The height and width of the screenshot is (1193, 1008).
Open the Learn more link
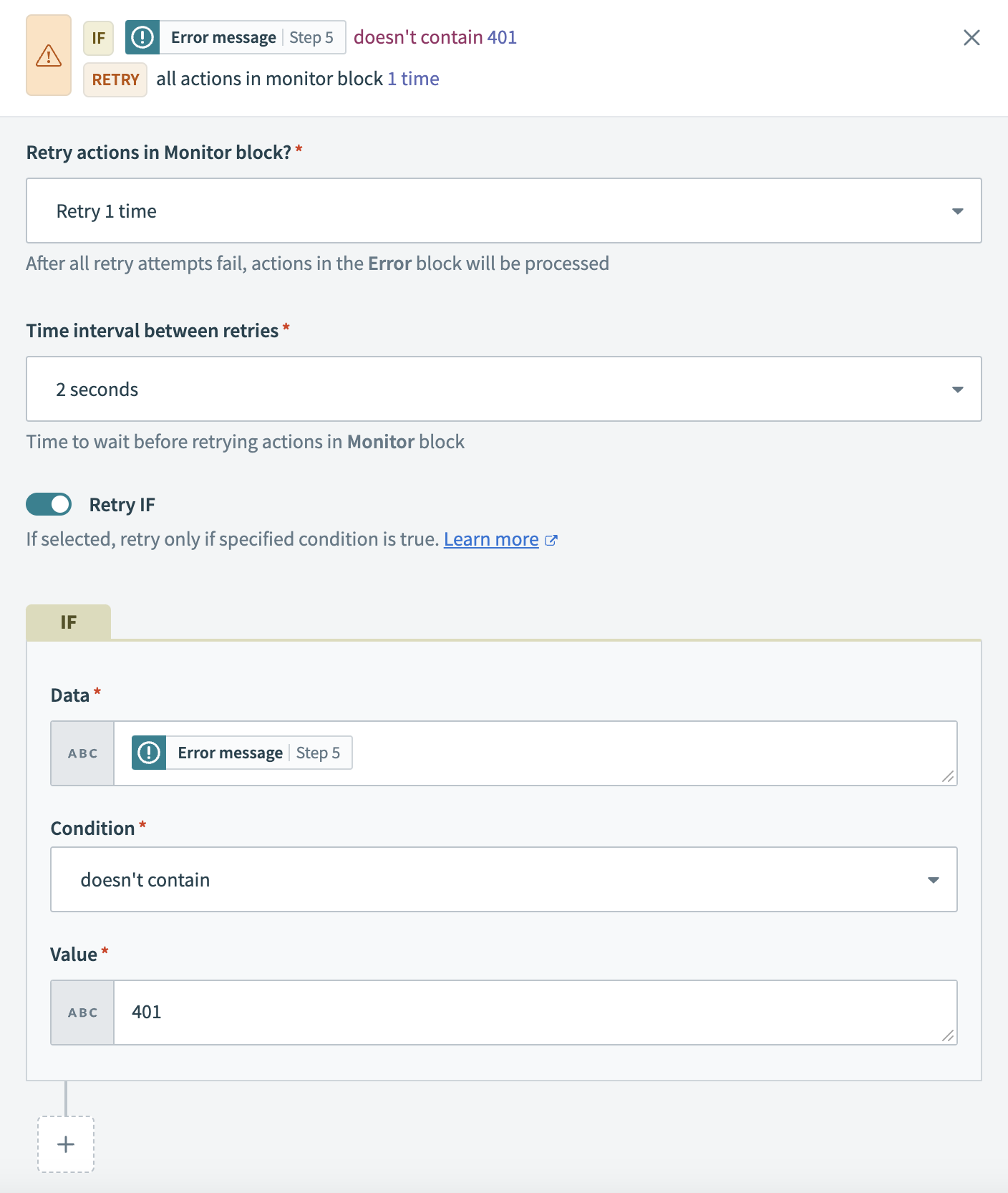coord(491,539)
